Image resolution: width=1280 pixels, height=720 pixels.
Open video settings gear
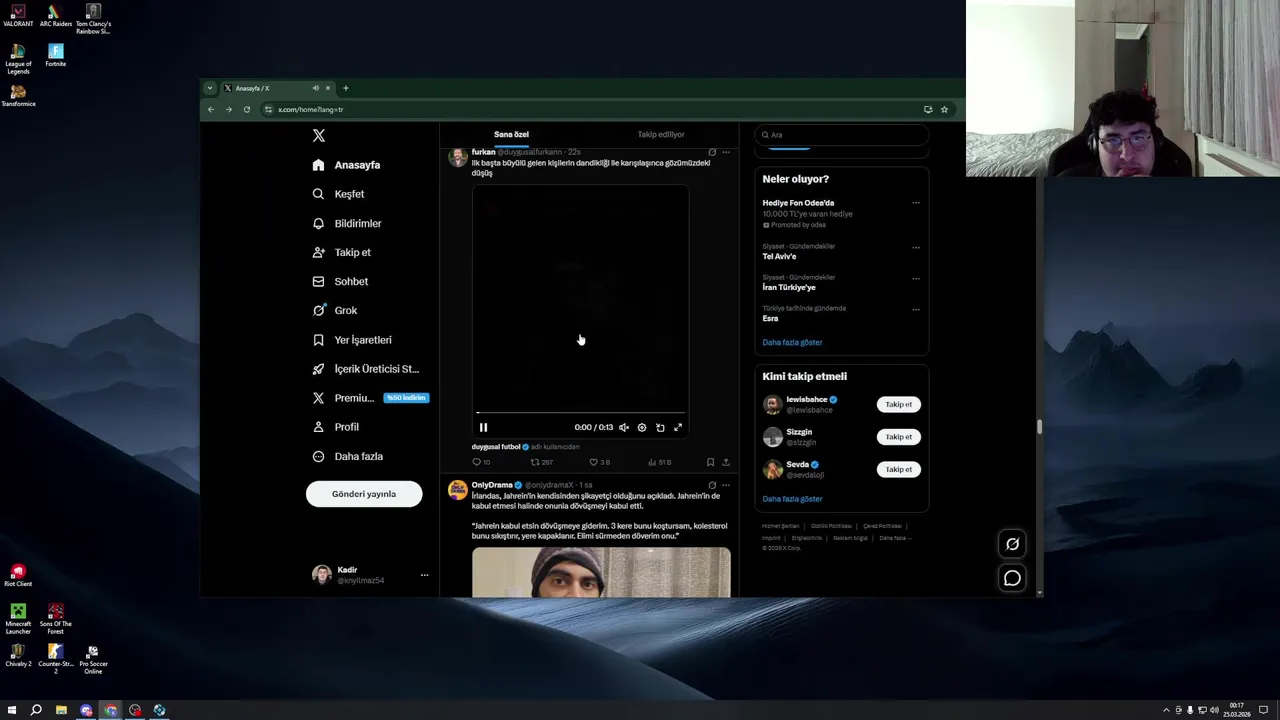(642, 427)
